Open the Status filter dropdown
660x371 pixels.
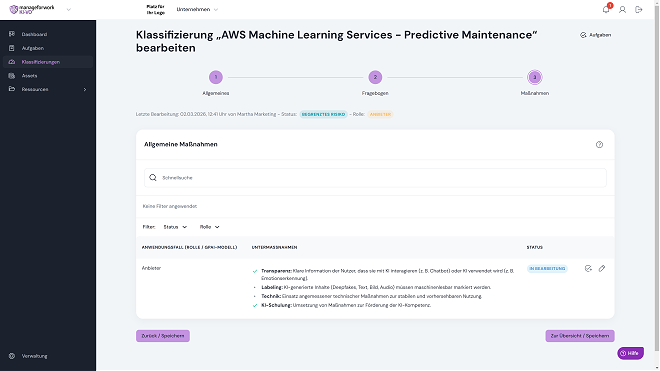click(x=175, y=227)
